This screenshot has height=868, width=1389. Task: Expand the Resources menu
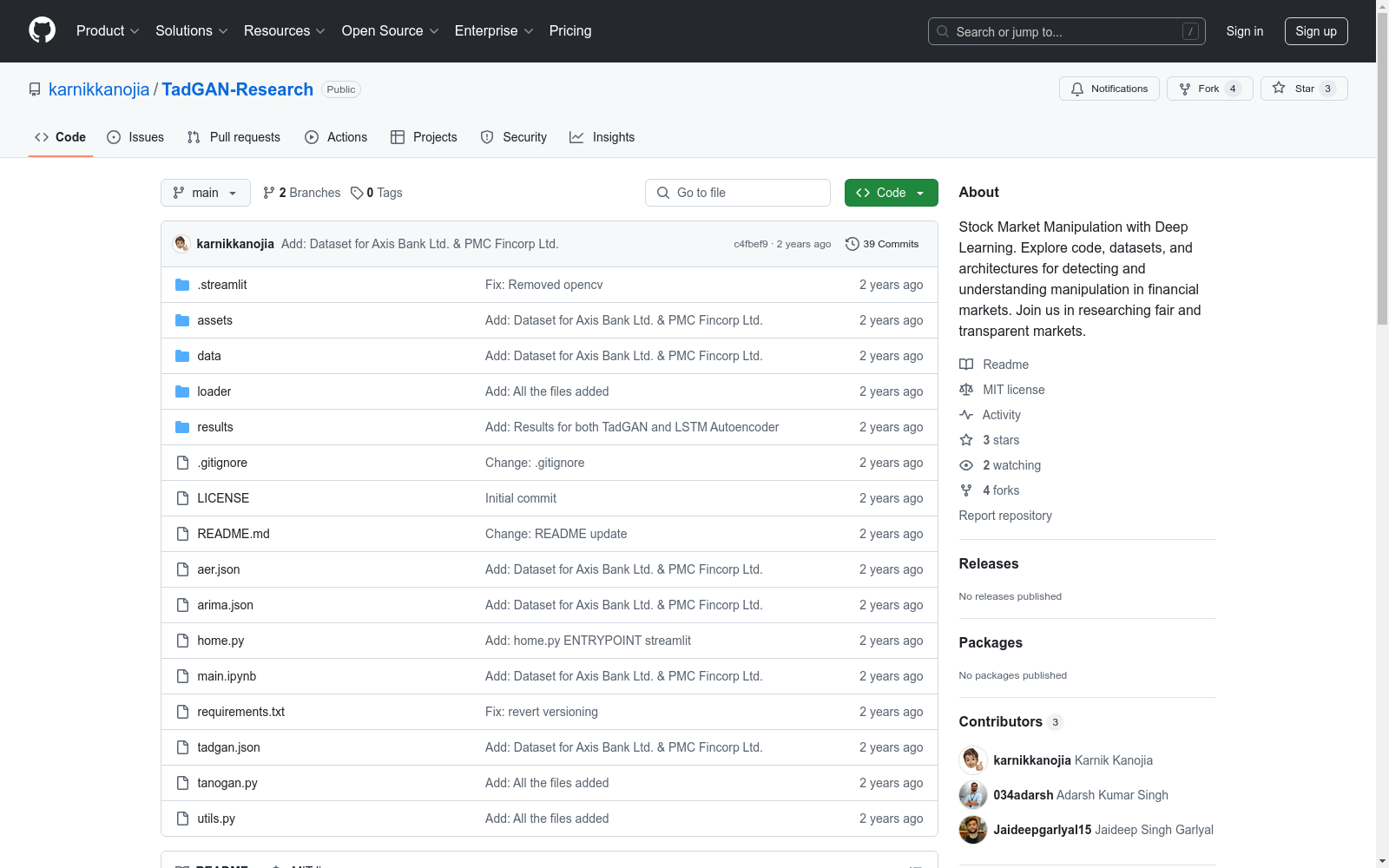coord(285,30)
